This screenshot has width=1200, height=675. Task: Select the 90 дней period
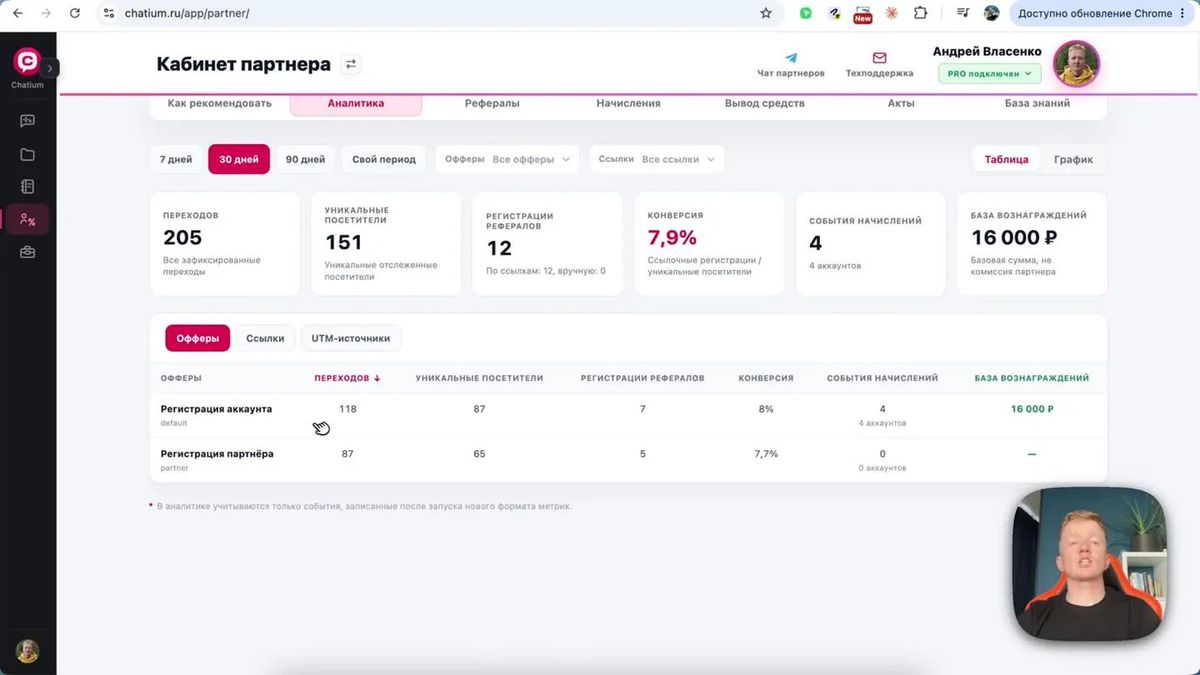pos(305,159)
